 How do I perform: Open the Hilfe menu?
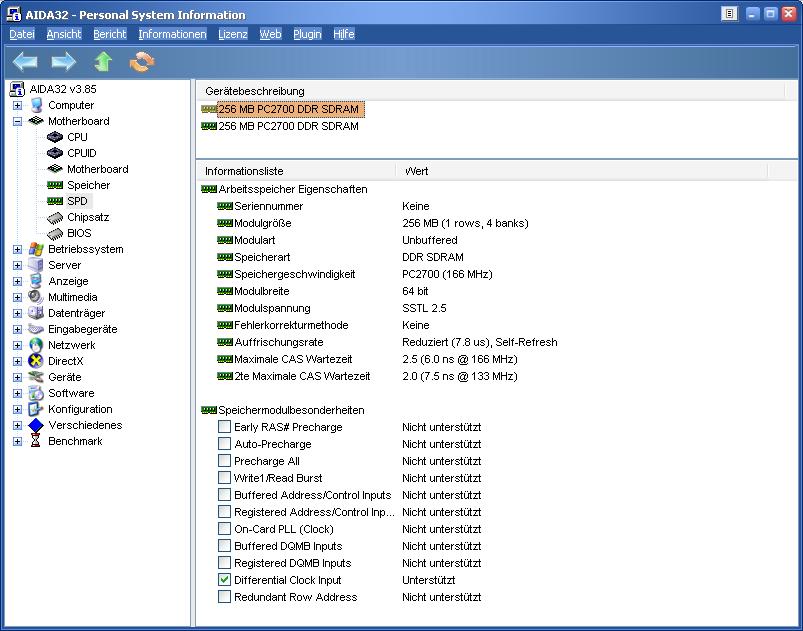click(x=344, y=34)
